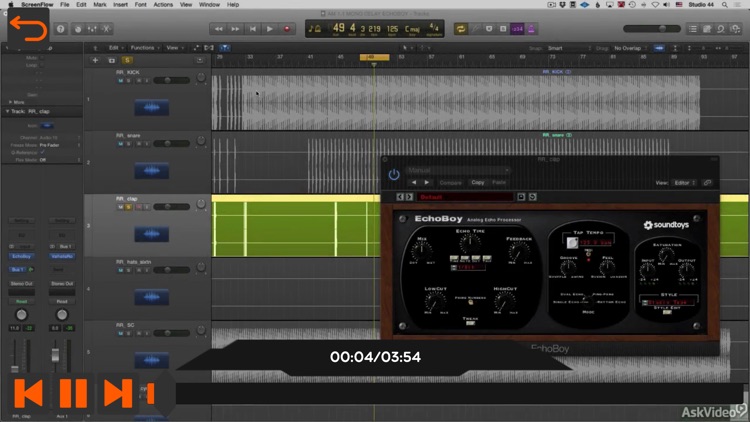Image resolution: width=750 pixels, height=422 pixels.
Task: Start playback with Logic play button
Action: [270, 29]
